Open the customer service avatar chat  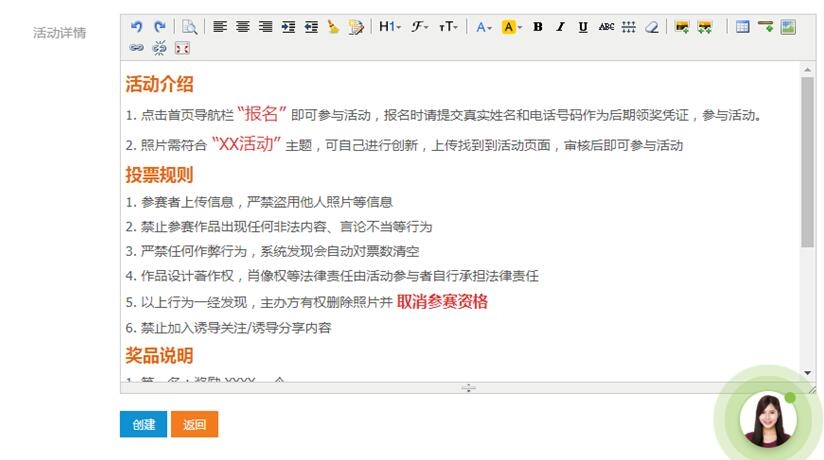pyautogui.click(x=767, y=419)
